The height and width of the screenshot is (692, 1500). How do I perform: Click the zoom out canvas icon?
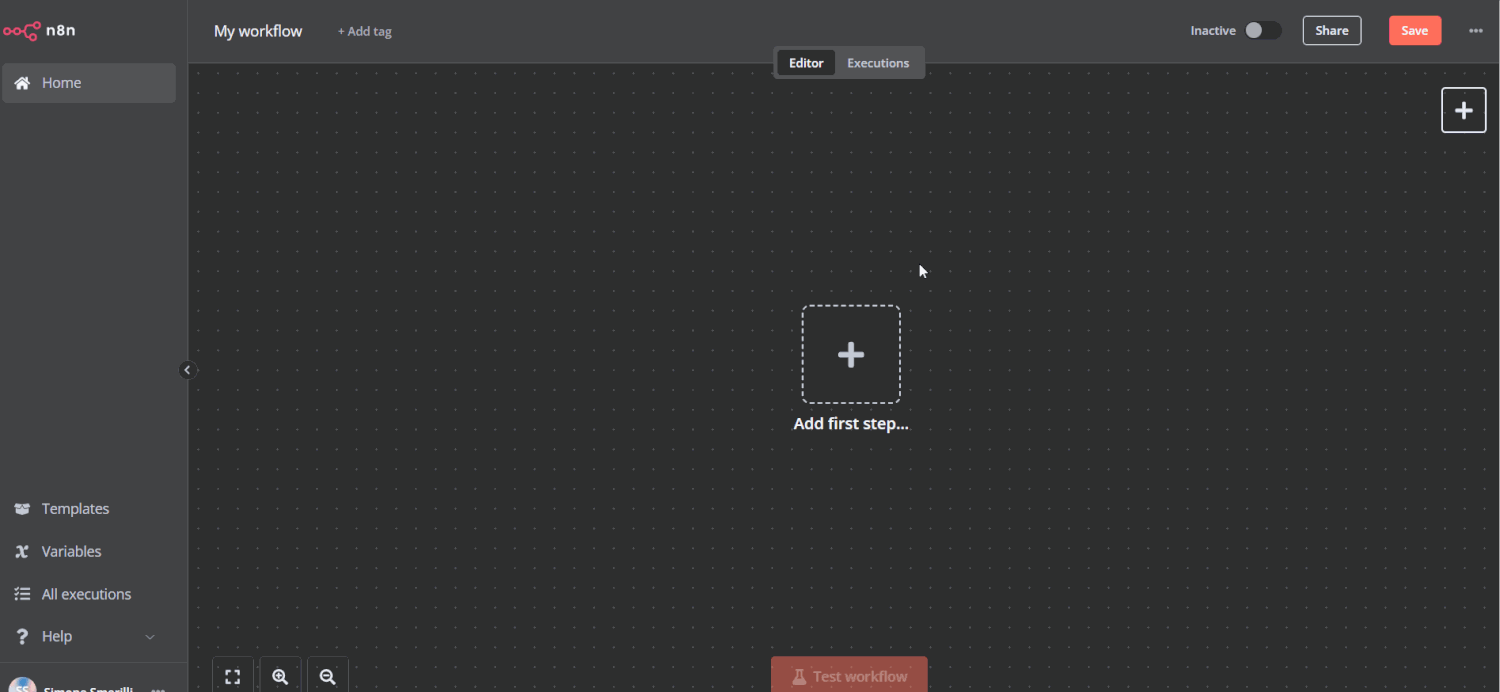327,675
